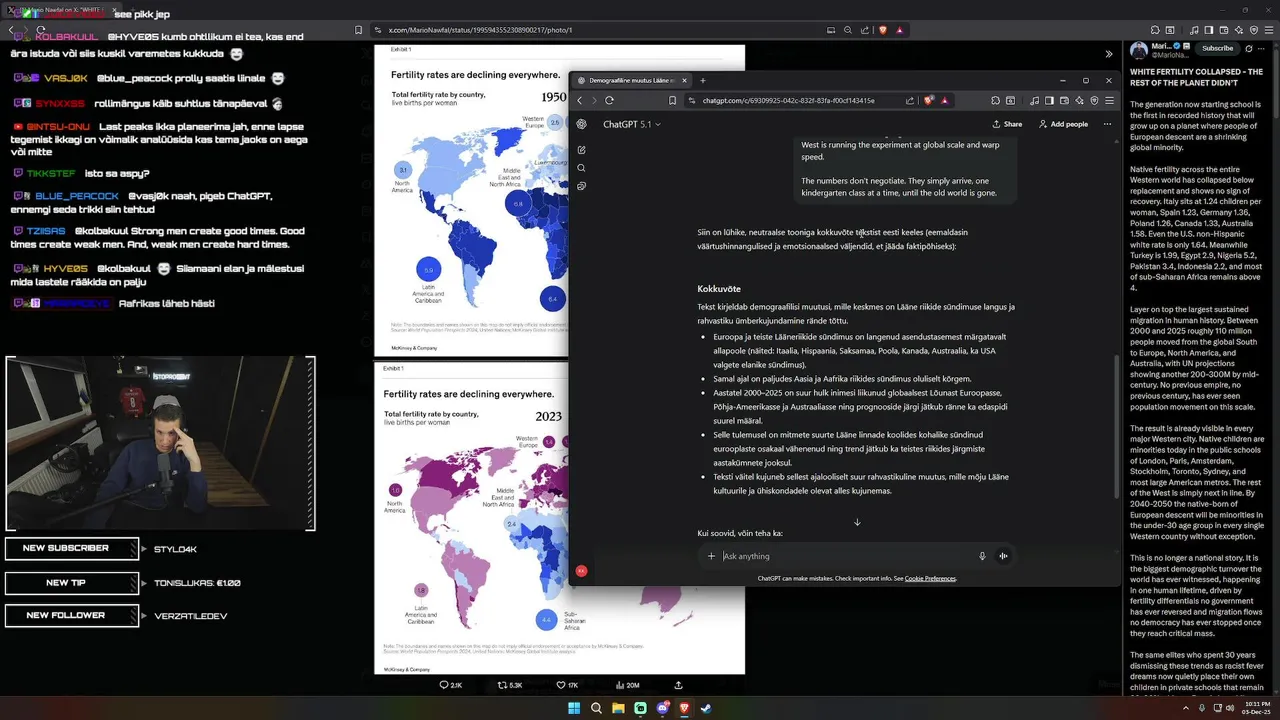Image resolution: width=1280 pixels, height=720 pixels.
Task: Start voice mode with the waveform button
Action: click(1003, 556)
